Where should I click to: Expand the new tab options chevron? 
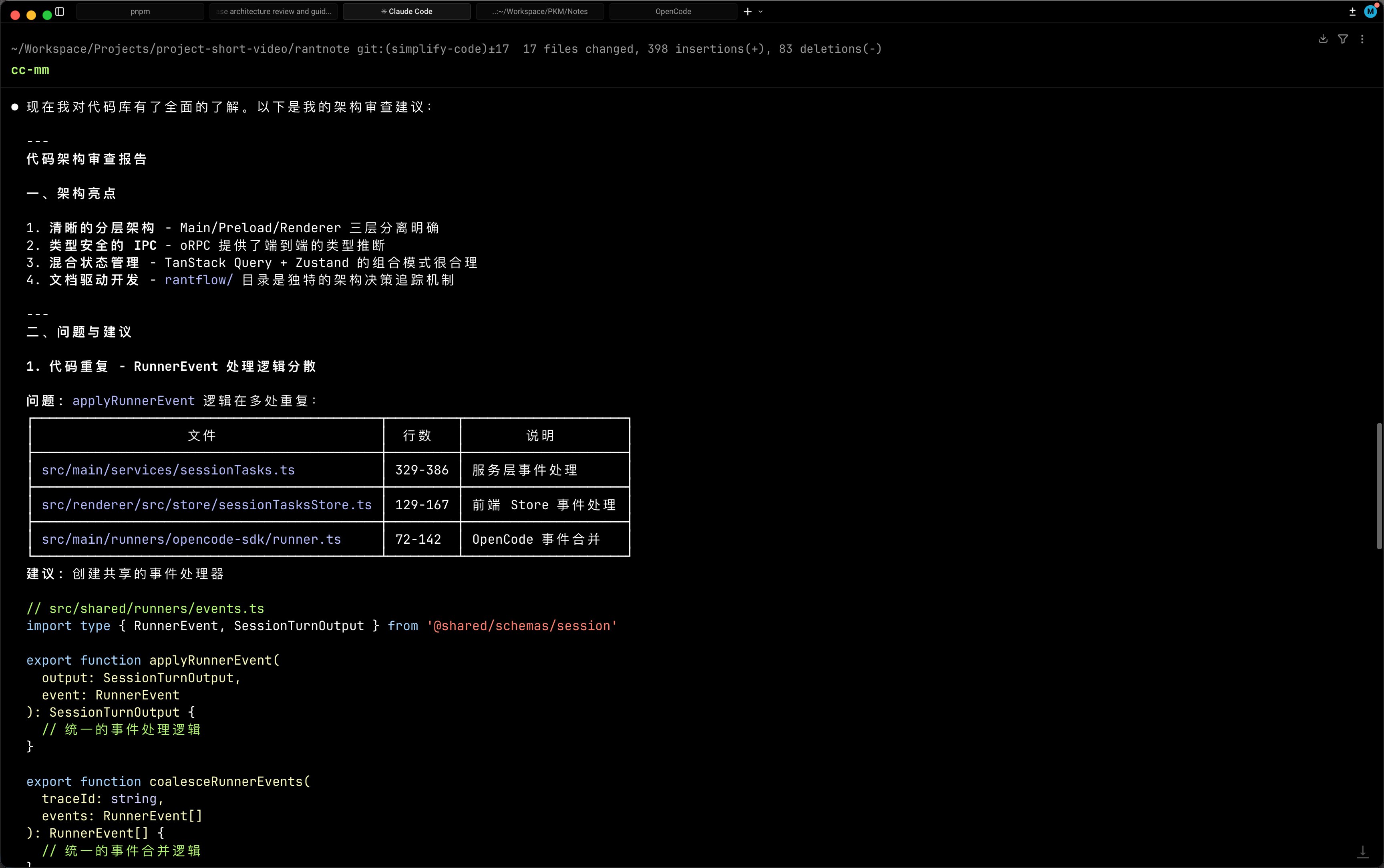pos(760,12)
